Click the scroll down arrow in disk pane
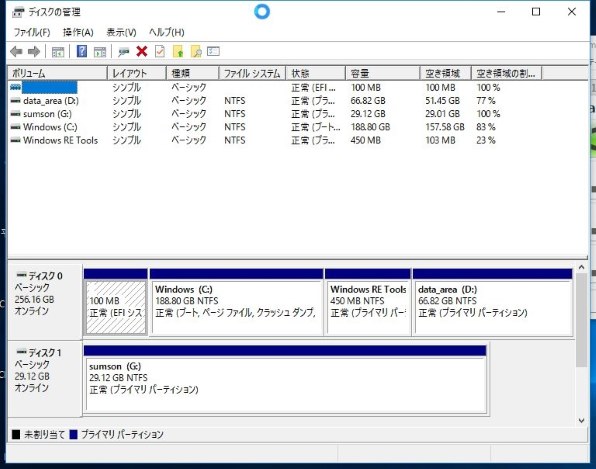Viewport: 596px width, 469px height. tap(582, 420)
